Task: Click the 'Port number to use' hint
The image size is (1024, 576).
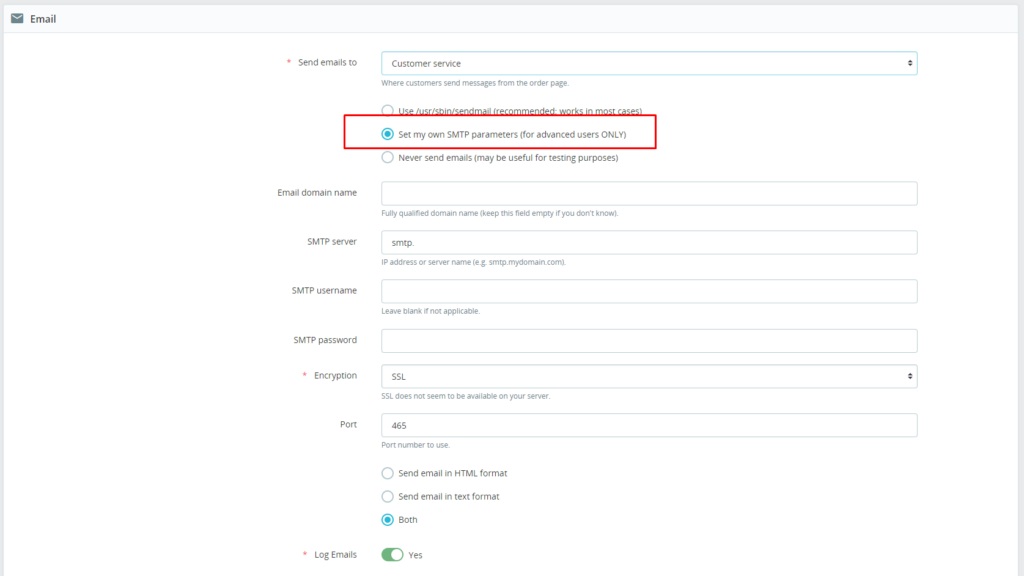Action: click(415, 445)
